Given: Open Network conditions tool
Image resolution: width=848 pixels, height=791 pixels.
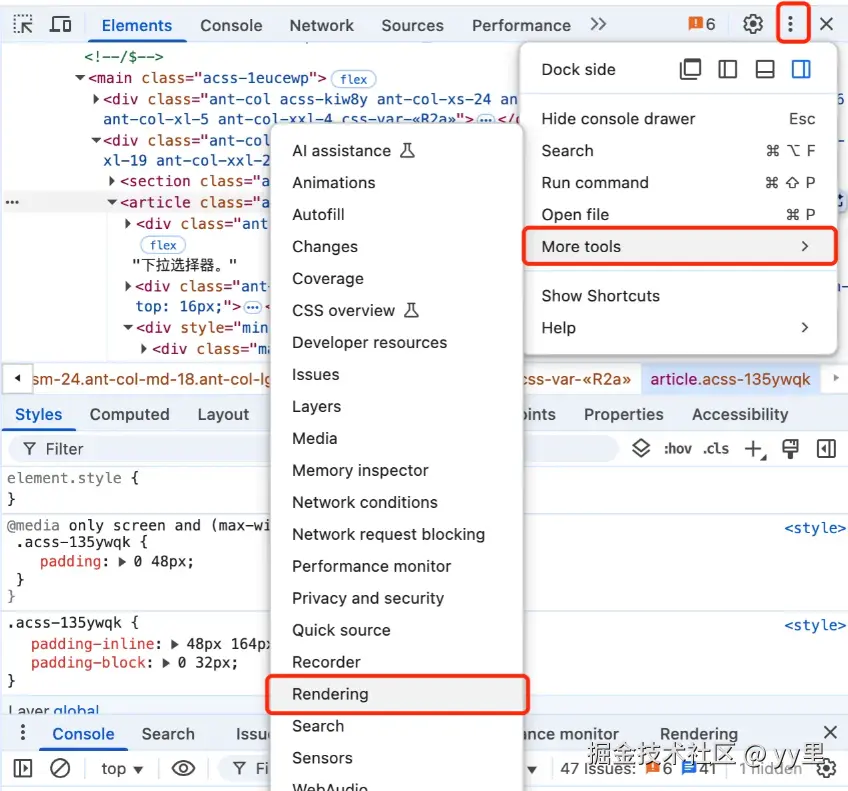Looking at the screenshot, I should point(397,502).
